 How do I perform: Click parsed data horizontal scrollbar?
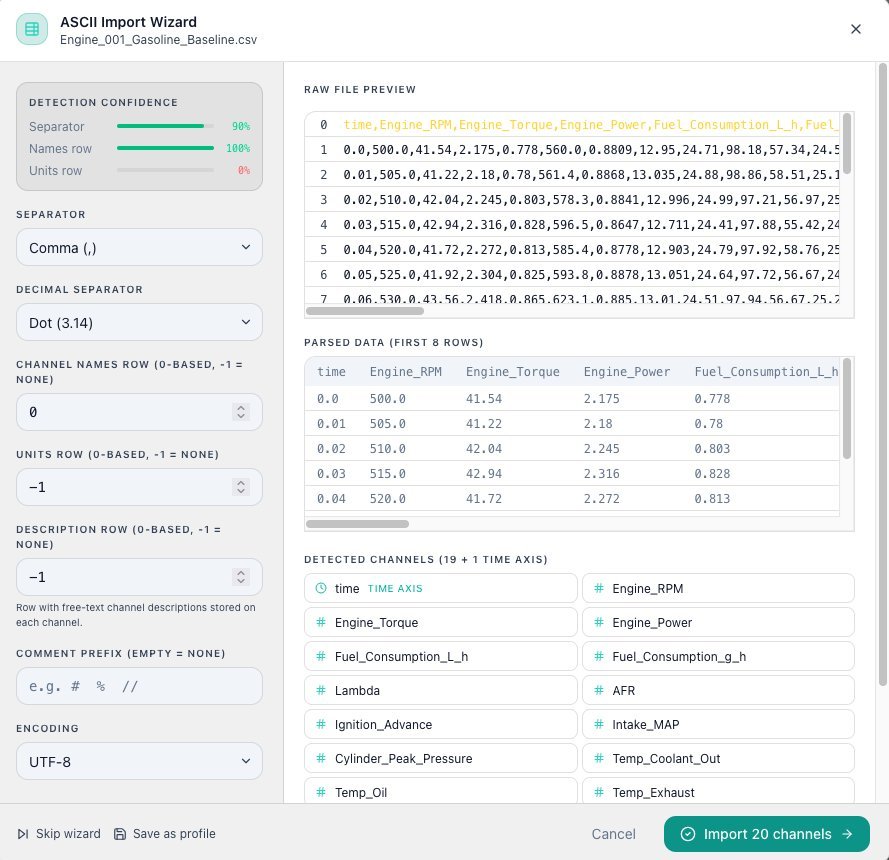[357, 524]
